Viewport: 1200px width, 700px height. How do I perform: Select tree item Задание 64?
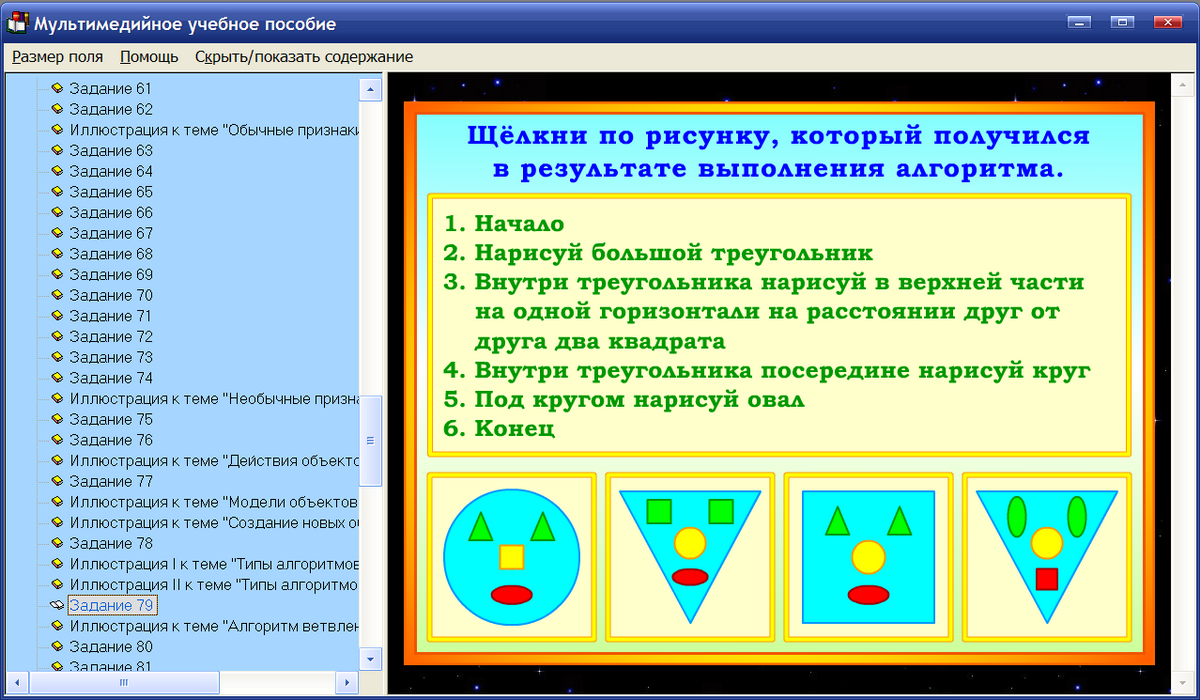pyautogui.click(x=111, y=171)
